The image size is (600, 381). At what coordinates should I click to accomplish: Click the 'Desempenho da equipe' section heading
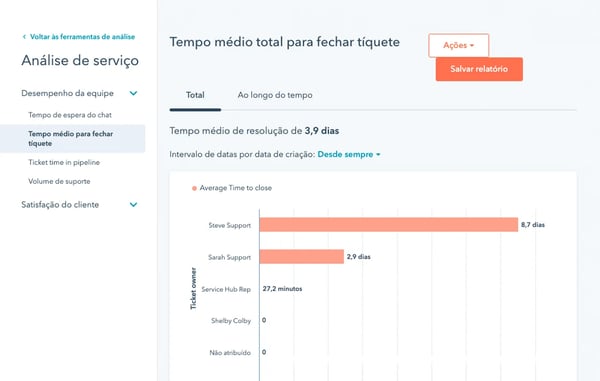pyautogui.click(x=67, y=93)
